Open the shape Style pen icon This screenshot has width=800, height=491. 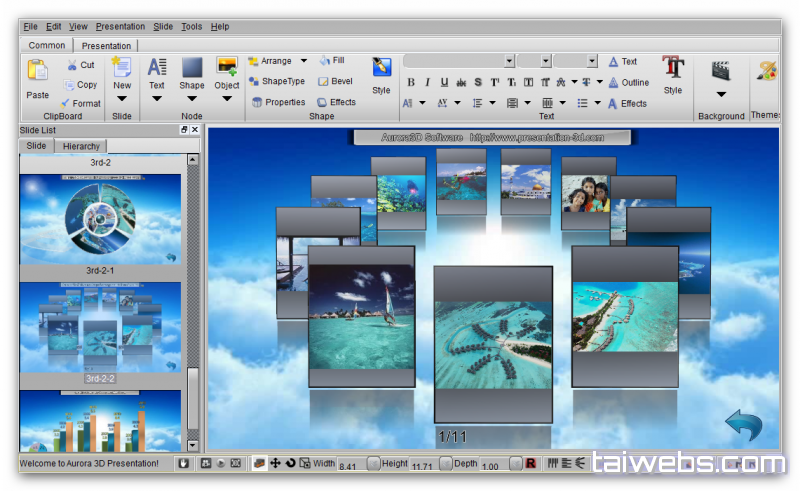point(381,67)
